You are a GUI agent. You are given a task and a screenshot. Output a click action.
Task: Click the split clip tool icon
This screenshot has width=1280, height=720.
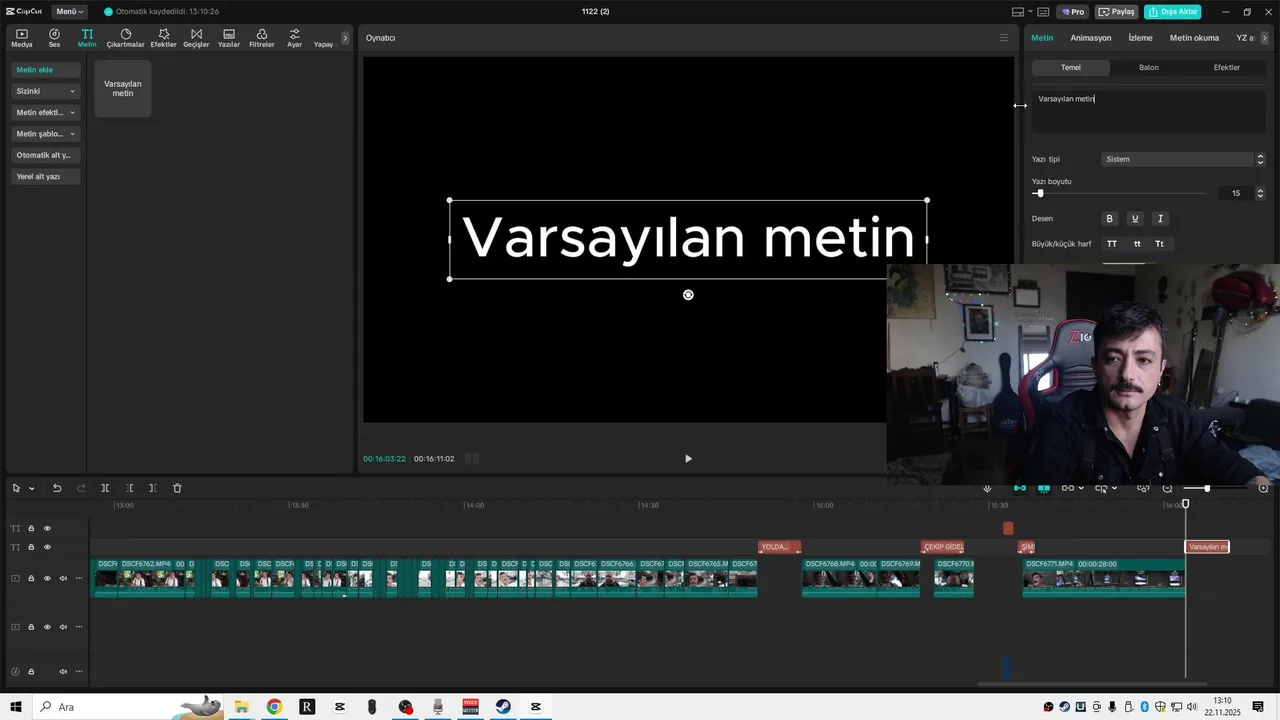pos(105,488)
